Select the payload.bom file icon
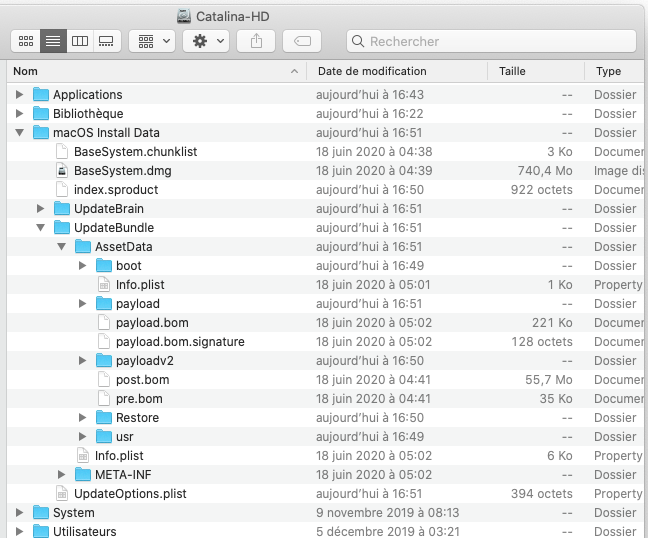This screenshot has width=648, height=538. (x=104, y=323)
